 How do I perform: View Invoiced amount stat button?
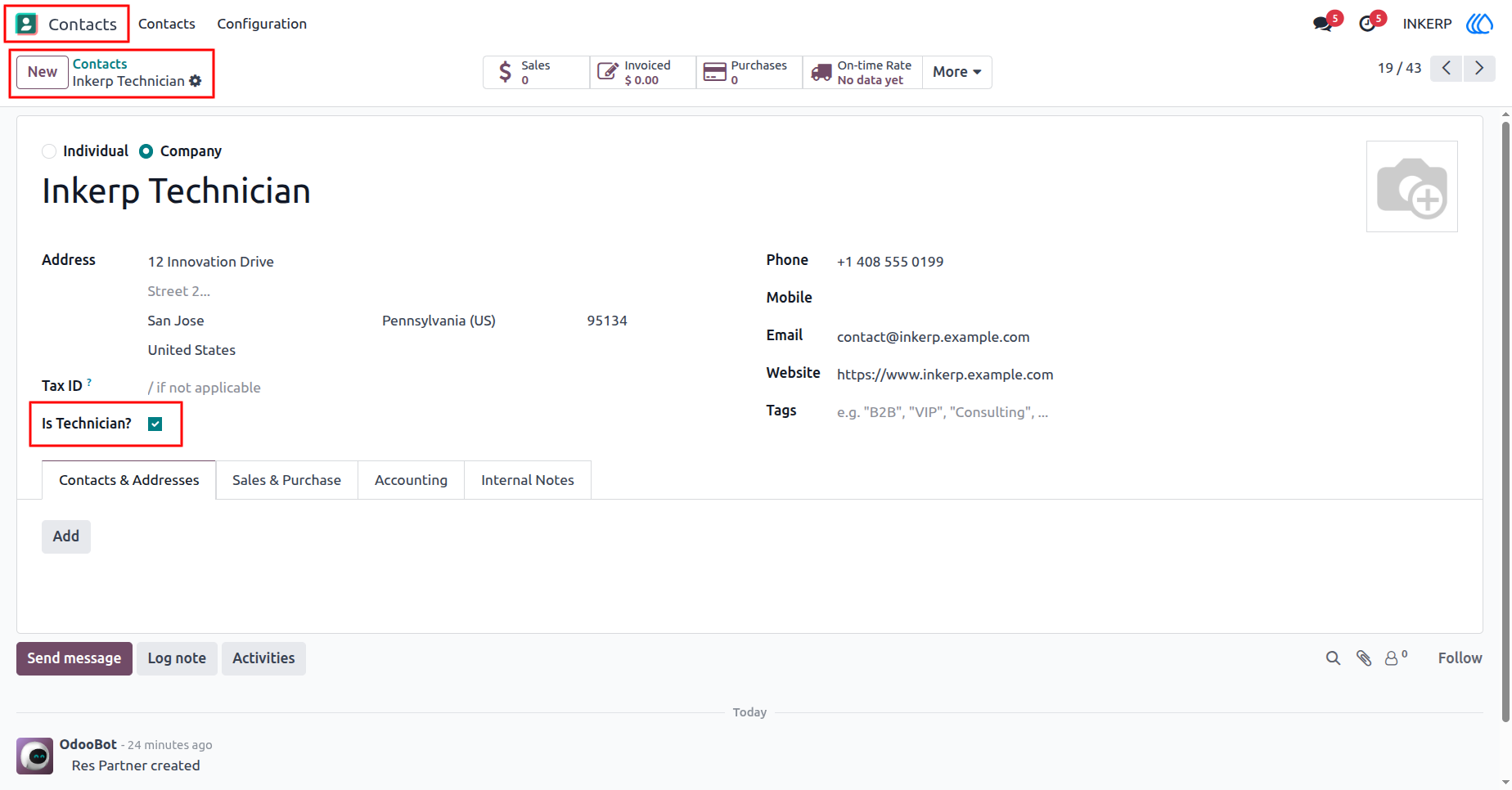(x=643, y=72)
